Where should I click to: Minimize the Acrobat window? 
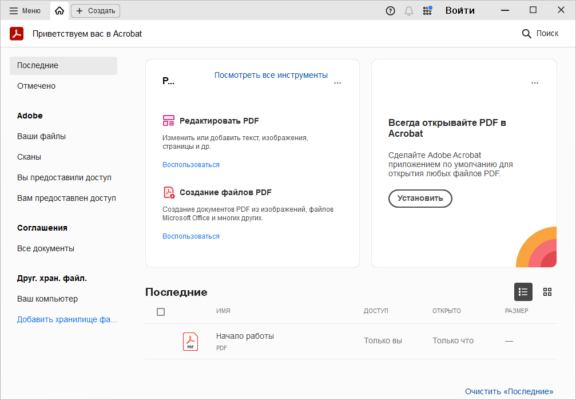tap(505, 10)
